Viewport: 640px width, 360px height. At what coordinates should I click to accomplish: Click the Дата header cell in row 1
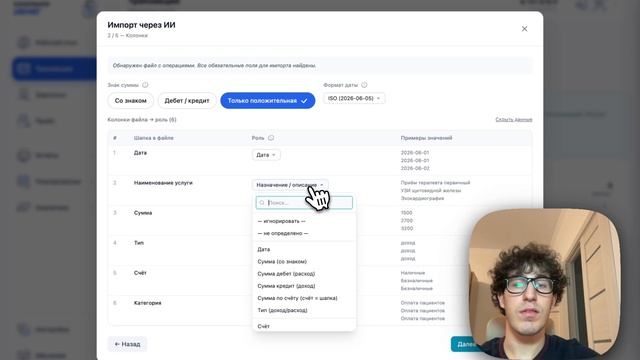(x=140, y=153)
